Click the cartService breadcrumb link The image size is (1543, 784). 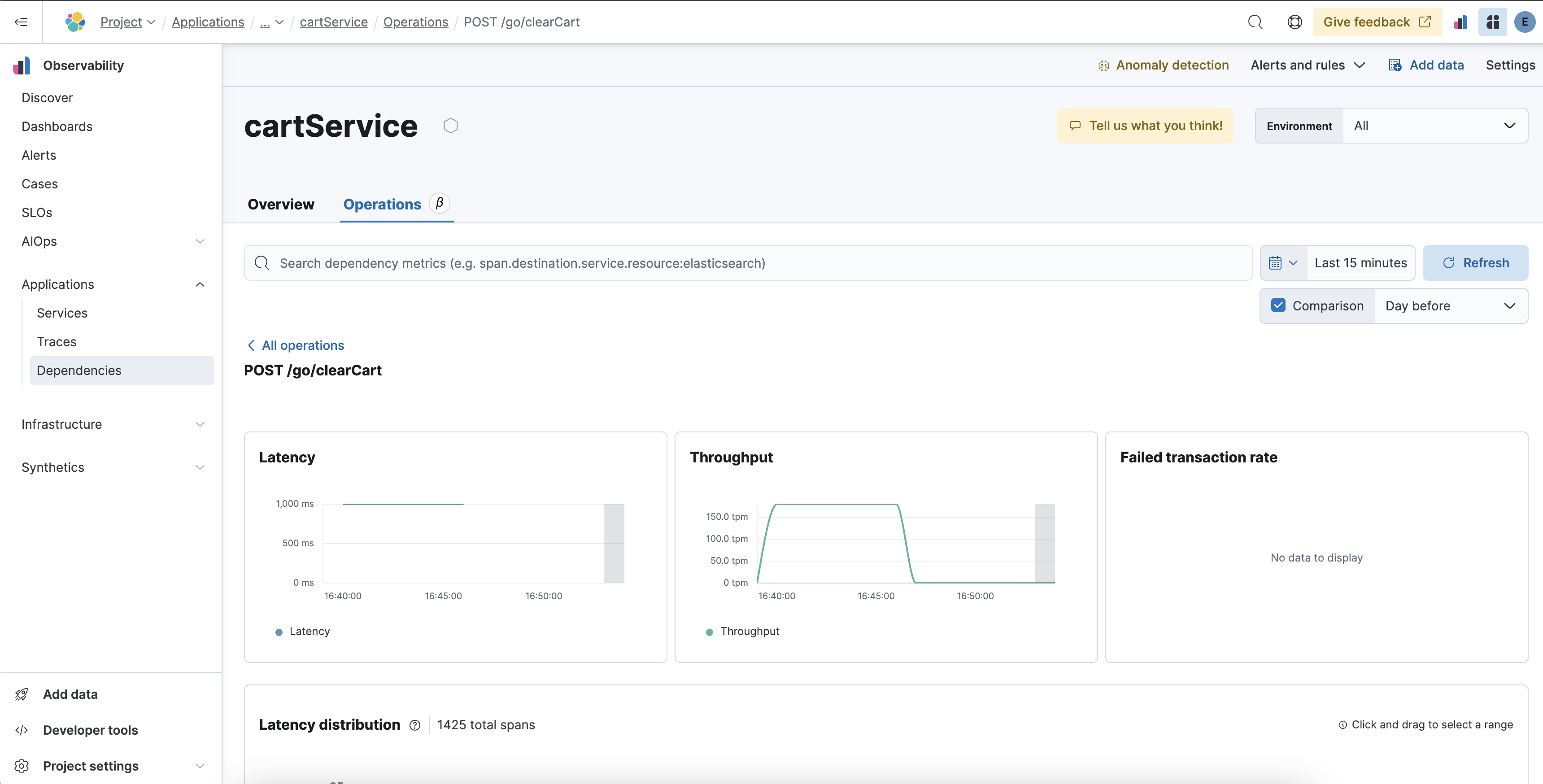pyautogui.click(x=334, y=22)
